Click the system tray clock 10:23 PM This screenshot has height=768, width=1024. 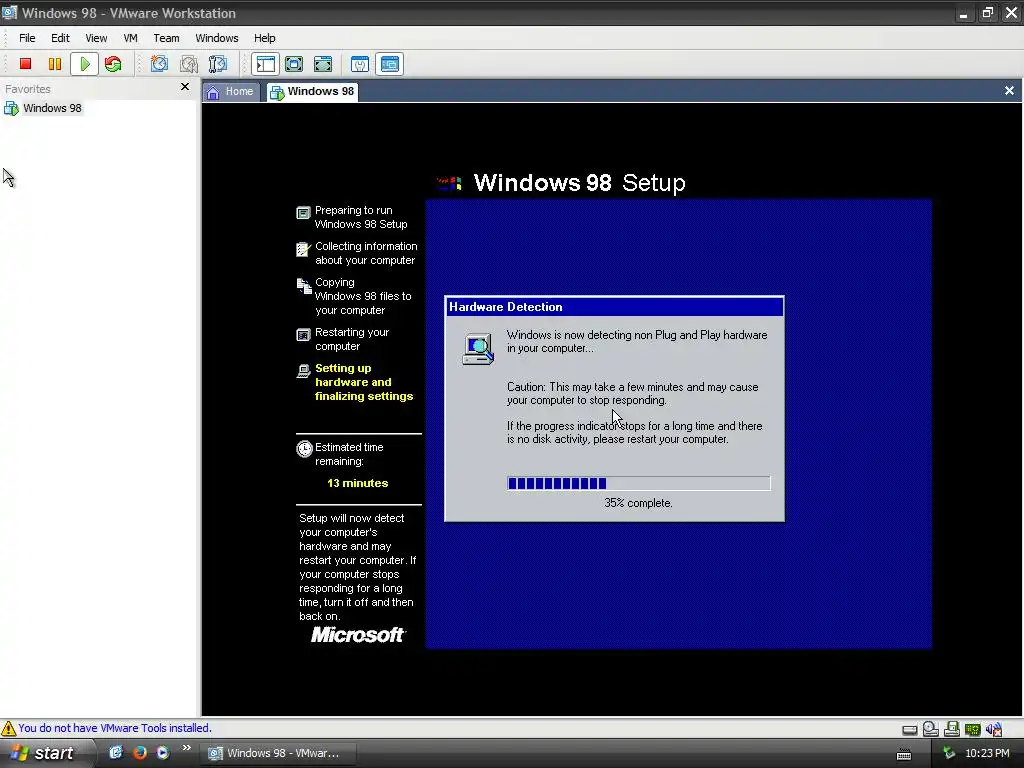pyautogui.click(x=987, y=753)
